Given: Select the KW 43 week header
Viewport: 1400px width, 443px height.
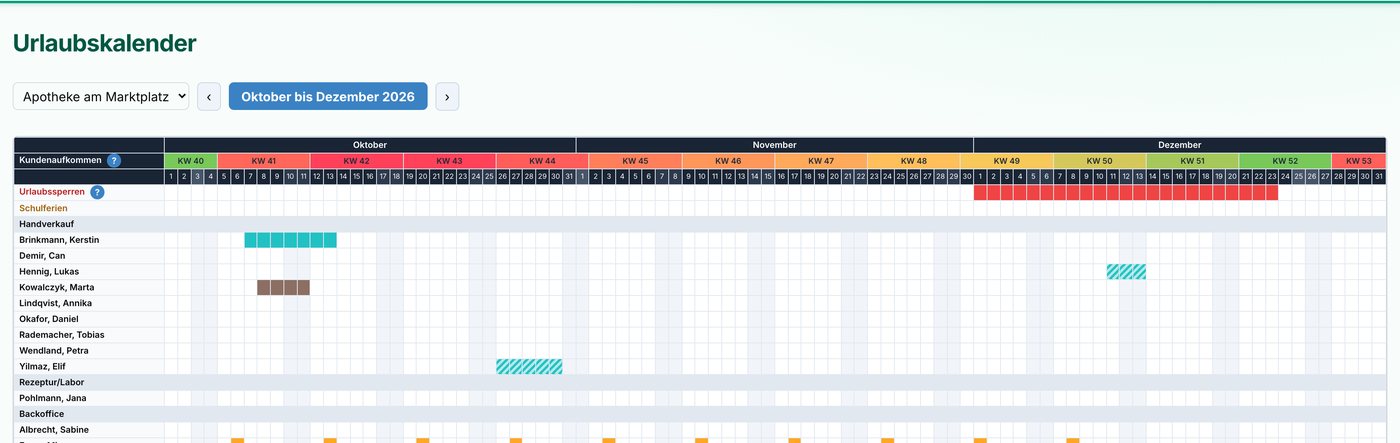Looking at the screenshot, I should (x=450, y=161).
